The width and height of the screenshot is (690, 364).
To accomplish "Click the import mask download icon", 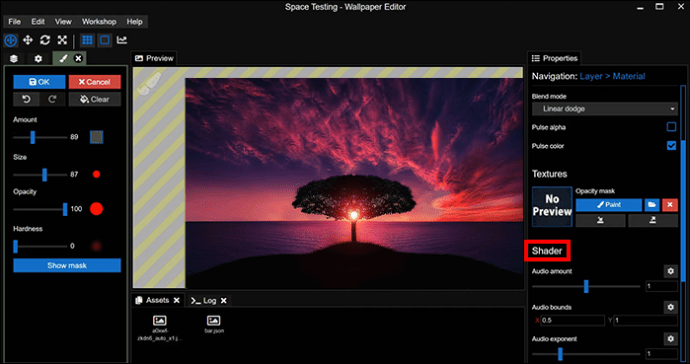I will pyautogui.click(x=600, y=221).
